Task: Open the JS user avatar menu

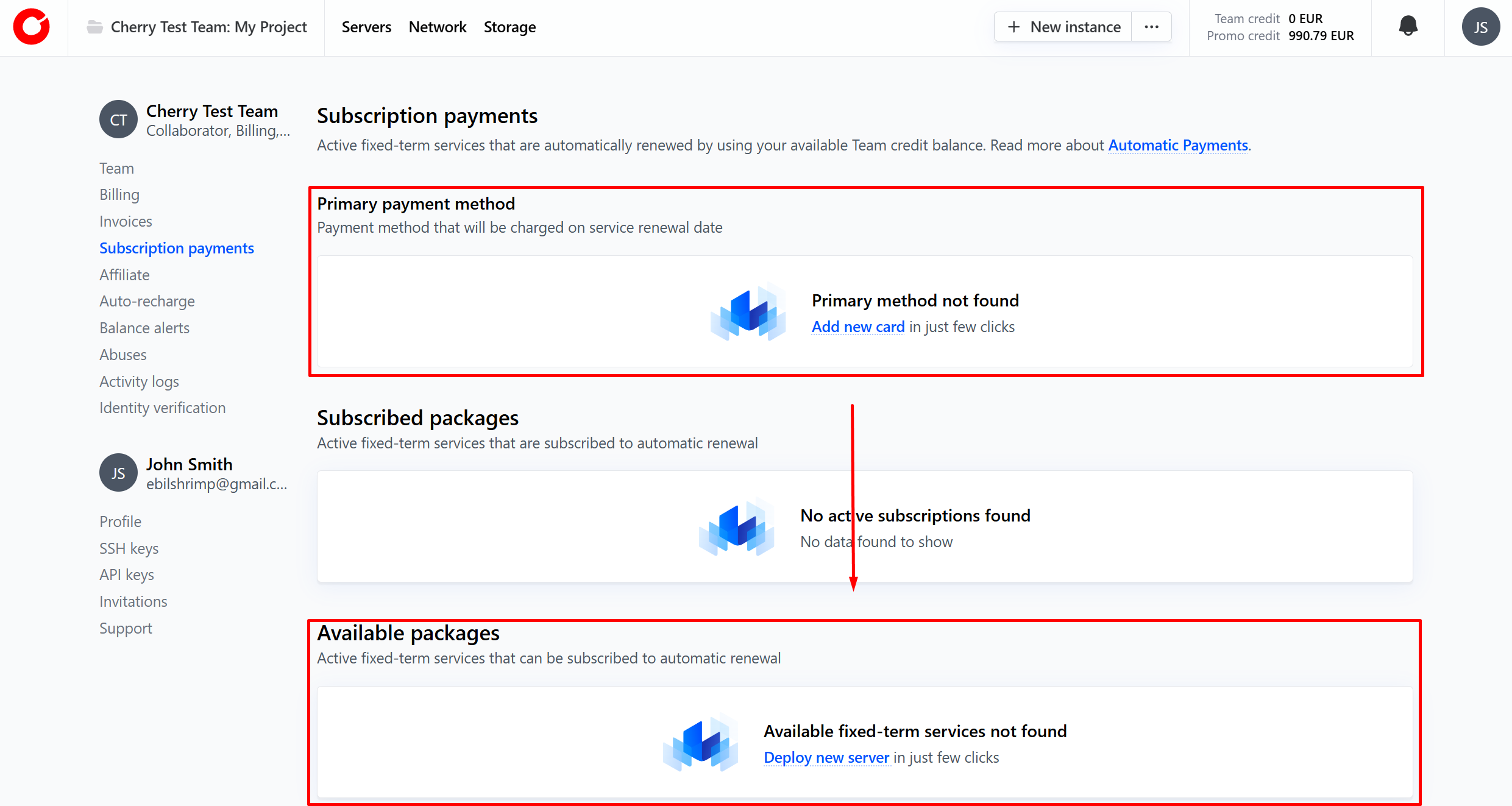Action: [1480, 27]
